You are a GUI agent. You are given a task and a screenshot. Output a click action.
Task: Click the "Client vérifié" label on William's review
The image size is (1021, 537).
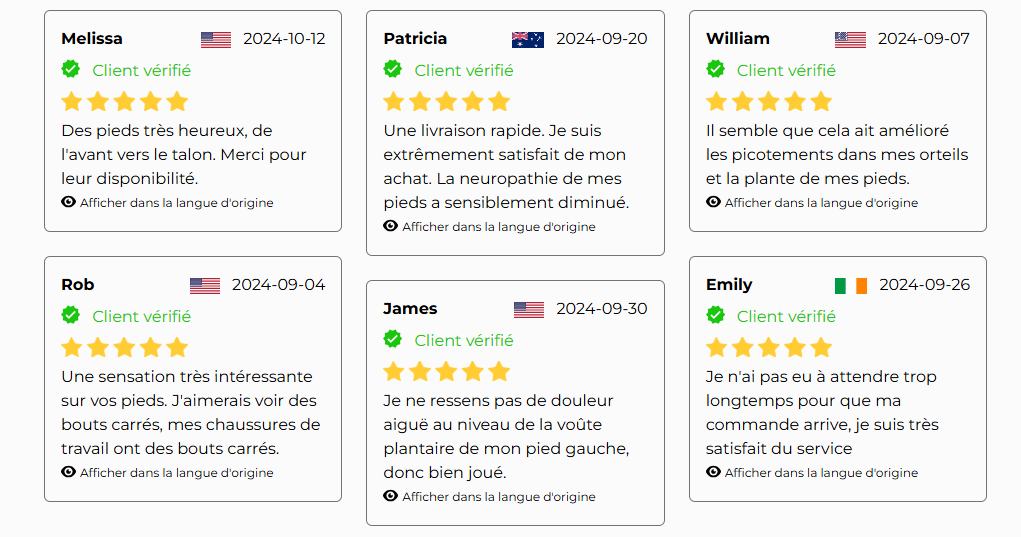pos(786,70)
